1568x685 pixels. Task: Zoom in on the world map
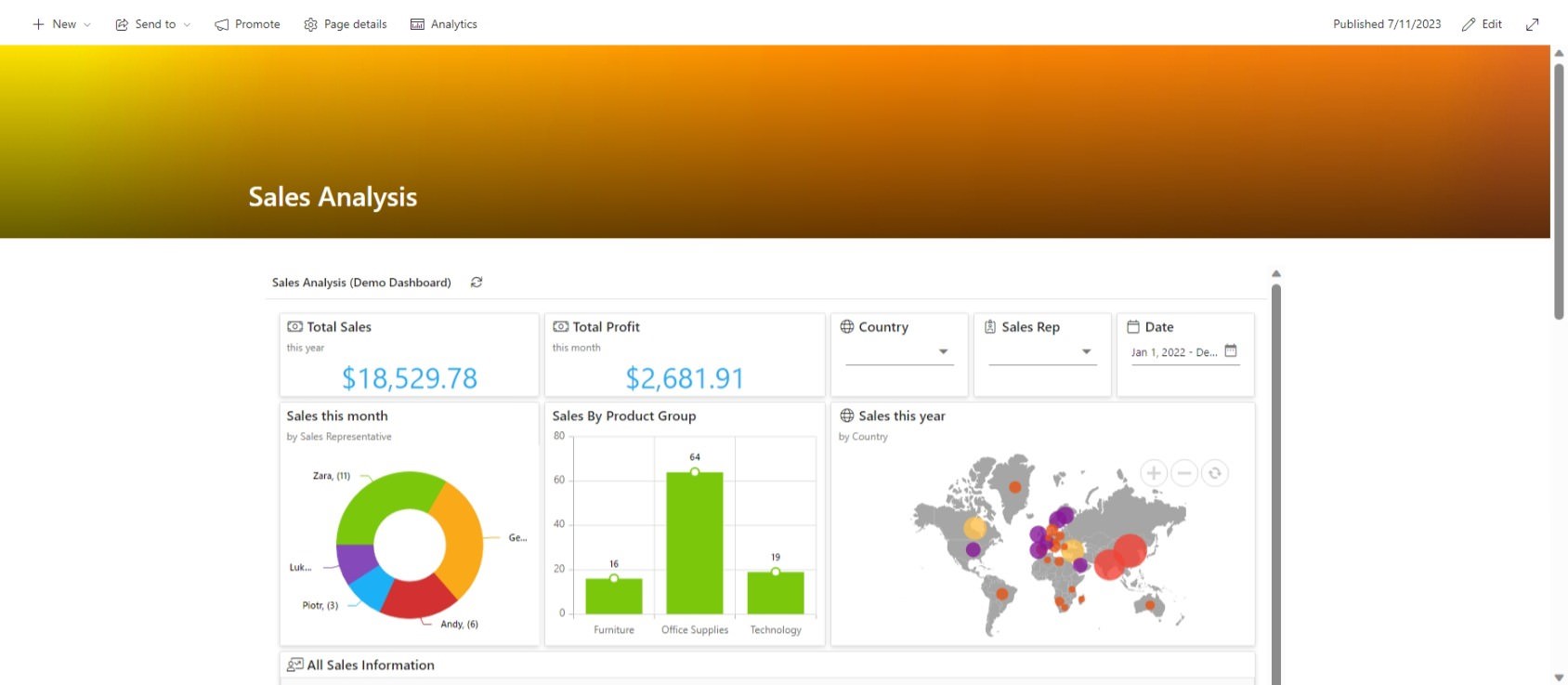(x=1153, y=473)
